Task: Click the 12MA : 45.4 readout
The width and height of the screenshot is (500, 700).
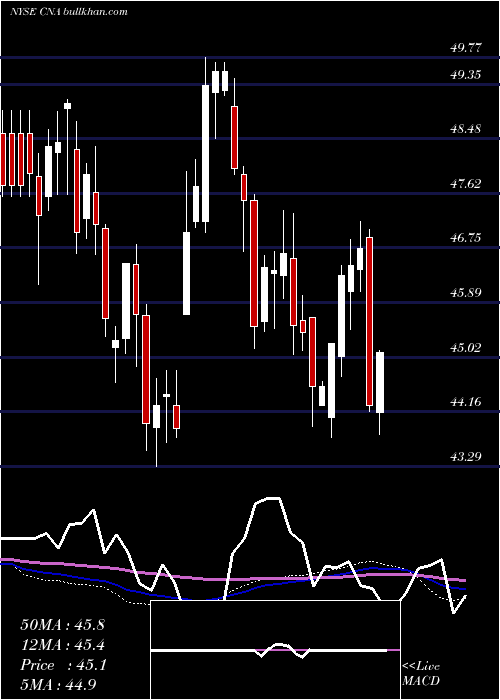Action: [x=62, y=645]
